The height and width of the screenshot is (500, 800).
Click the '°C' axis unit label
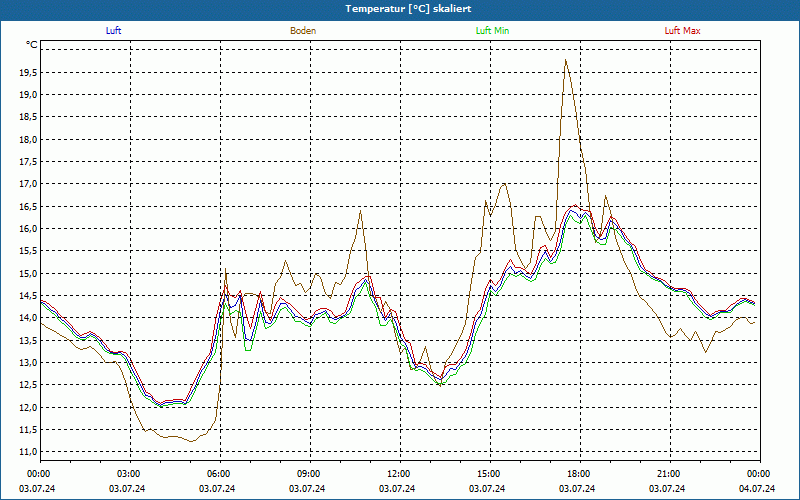(32, 45)
